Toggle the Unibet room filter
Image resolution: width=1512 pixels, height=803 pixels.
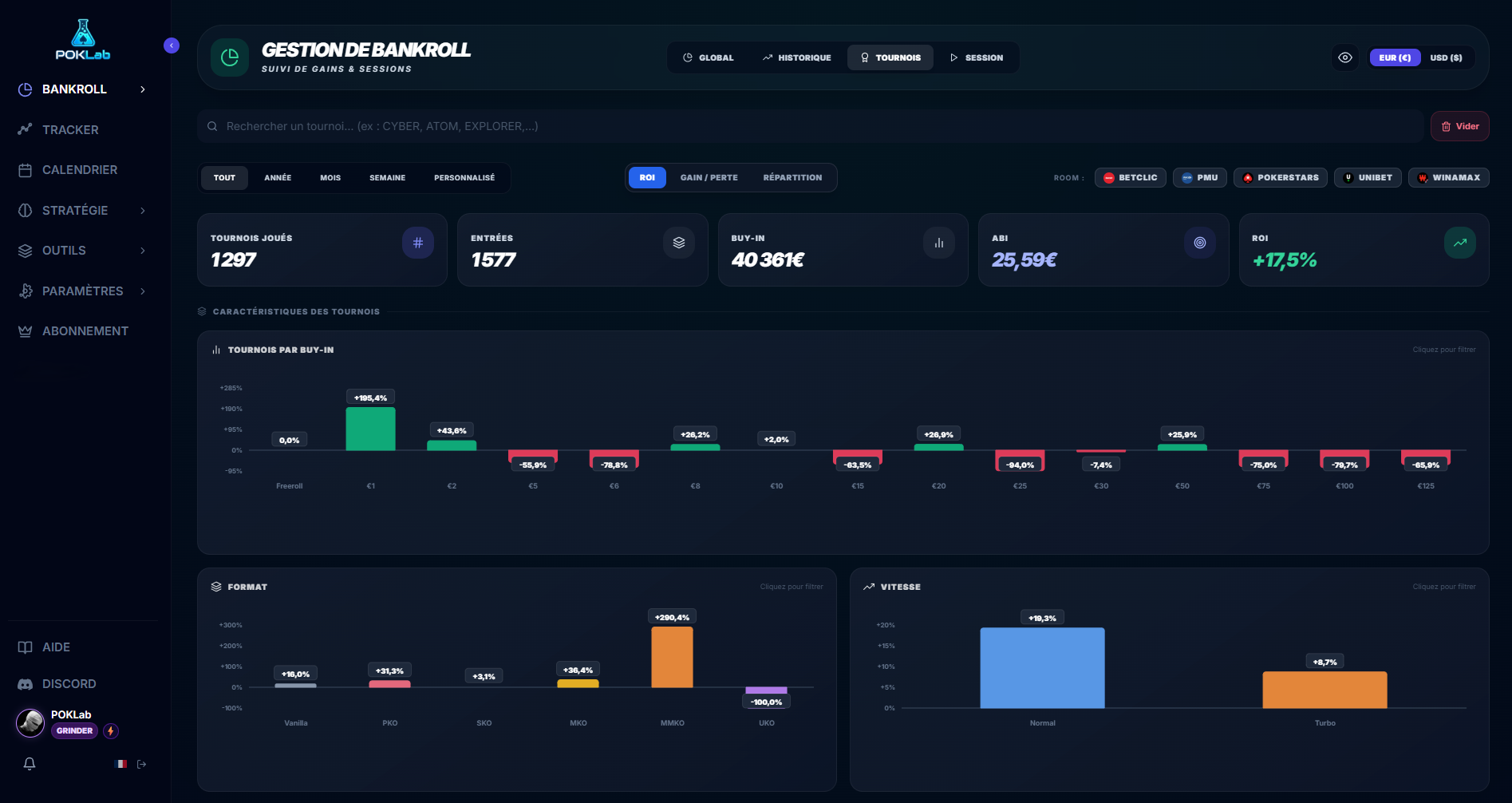(x=1368, y=178)
